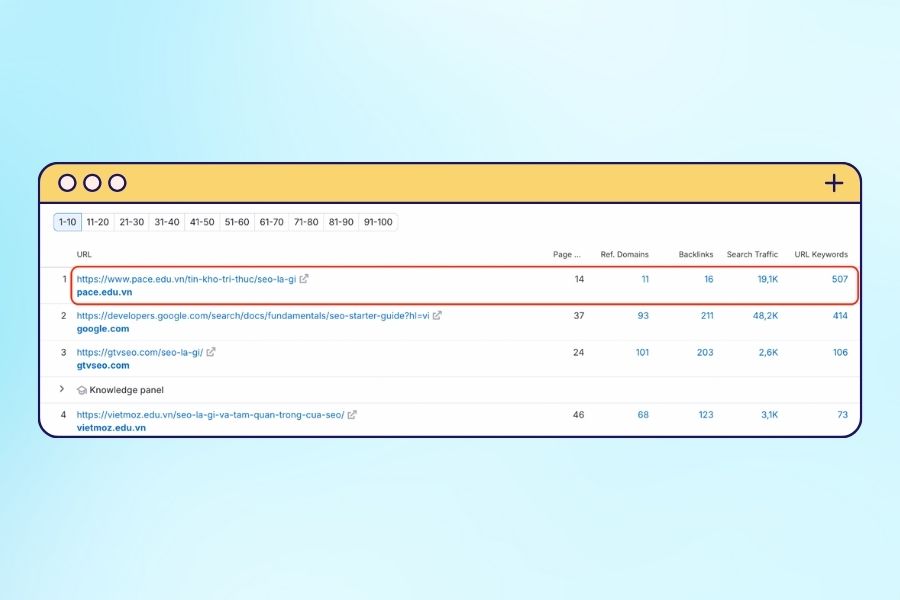The height and width of the screenshot is (600, 900).
Task: Expand the Knowledge panel row chevron
Action: click(x=62, y=389)
